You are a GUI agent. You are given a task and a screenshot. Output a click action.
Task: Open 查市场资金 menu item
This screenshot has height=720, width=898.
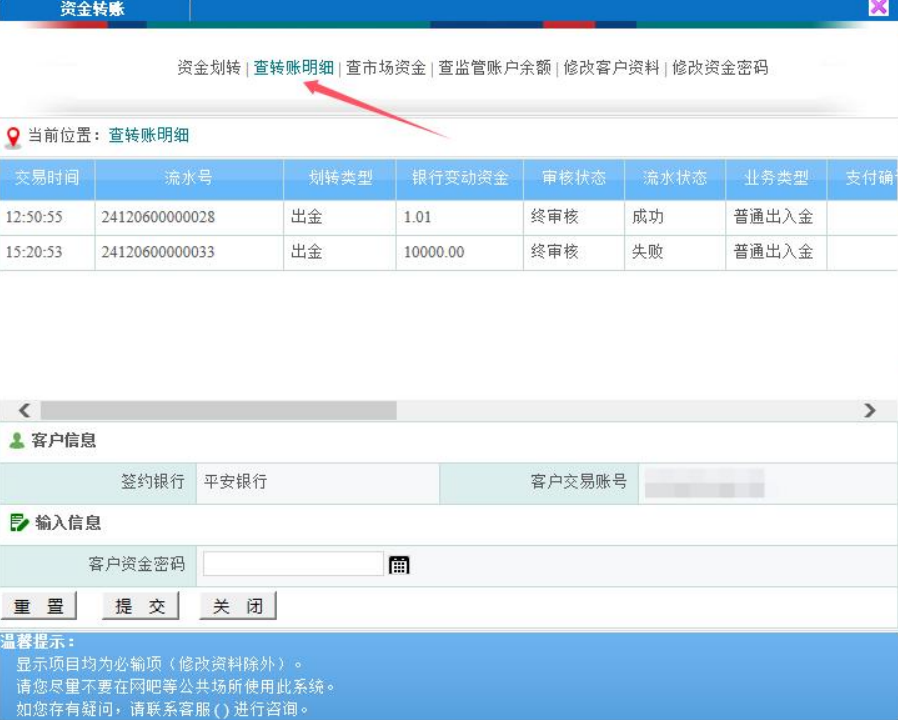point(386,68)
